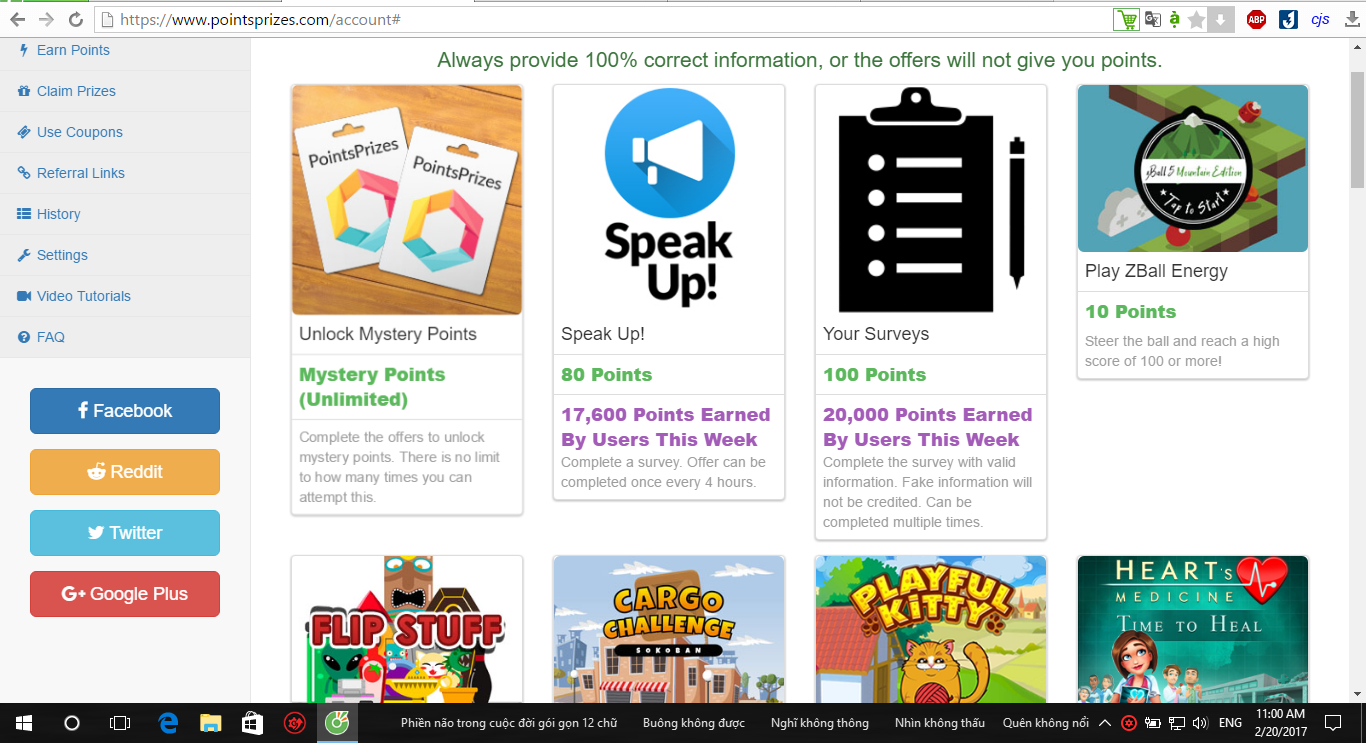Screen dimensions: 1366x743
Task: Click the light-blue Twitter button
Action: pyautogui.click(x=125, y=533)
